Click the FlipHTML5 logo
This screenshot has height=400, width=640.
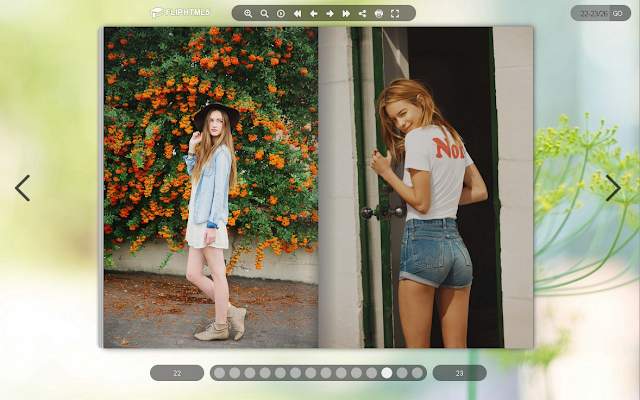pyautogui.click(x=180, y=13)
